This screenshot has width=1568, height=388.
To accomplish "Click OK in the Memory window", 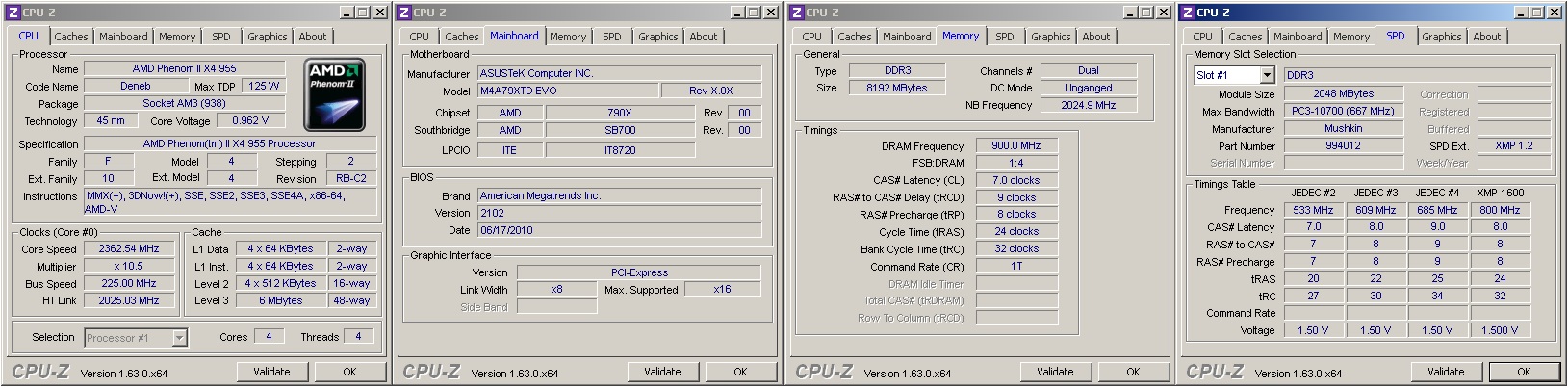I will tap(1134, 372).
